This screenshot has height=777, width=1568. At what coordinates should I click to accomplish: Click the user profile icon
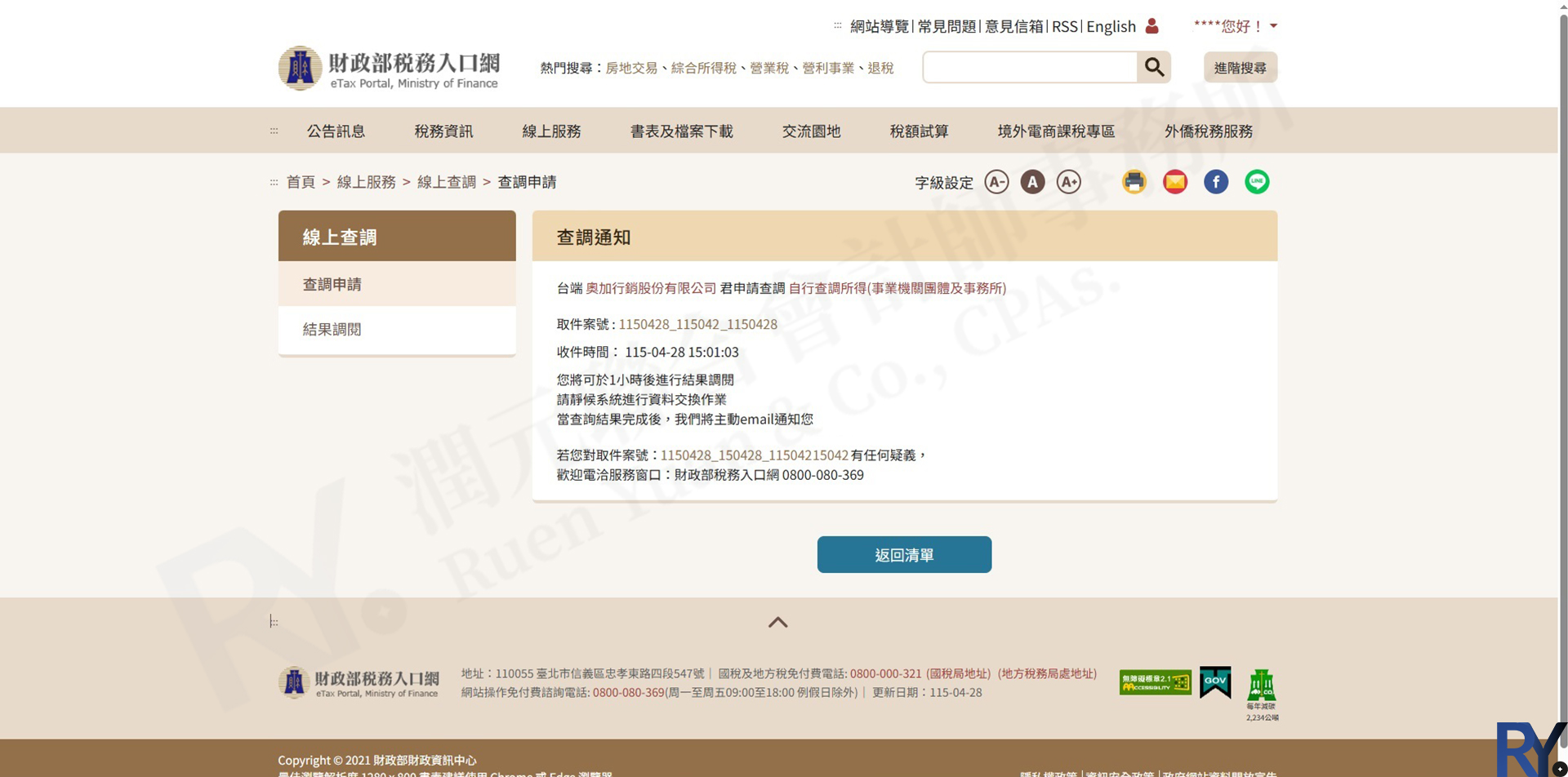click(x=1151, y=26)
